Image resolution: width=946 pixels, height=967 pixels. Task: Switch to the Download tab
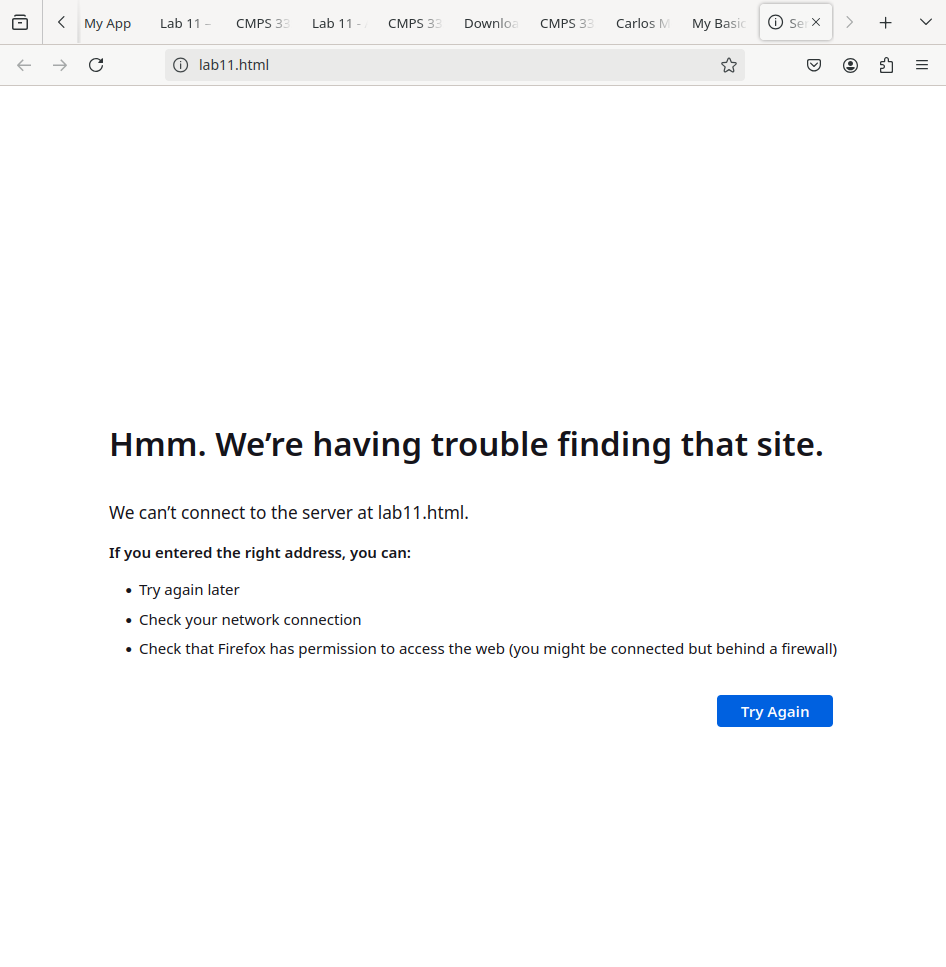pos(490,23)
